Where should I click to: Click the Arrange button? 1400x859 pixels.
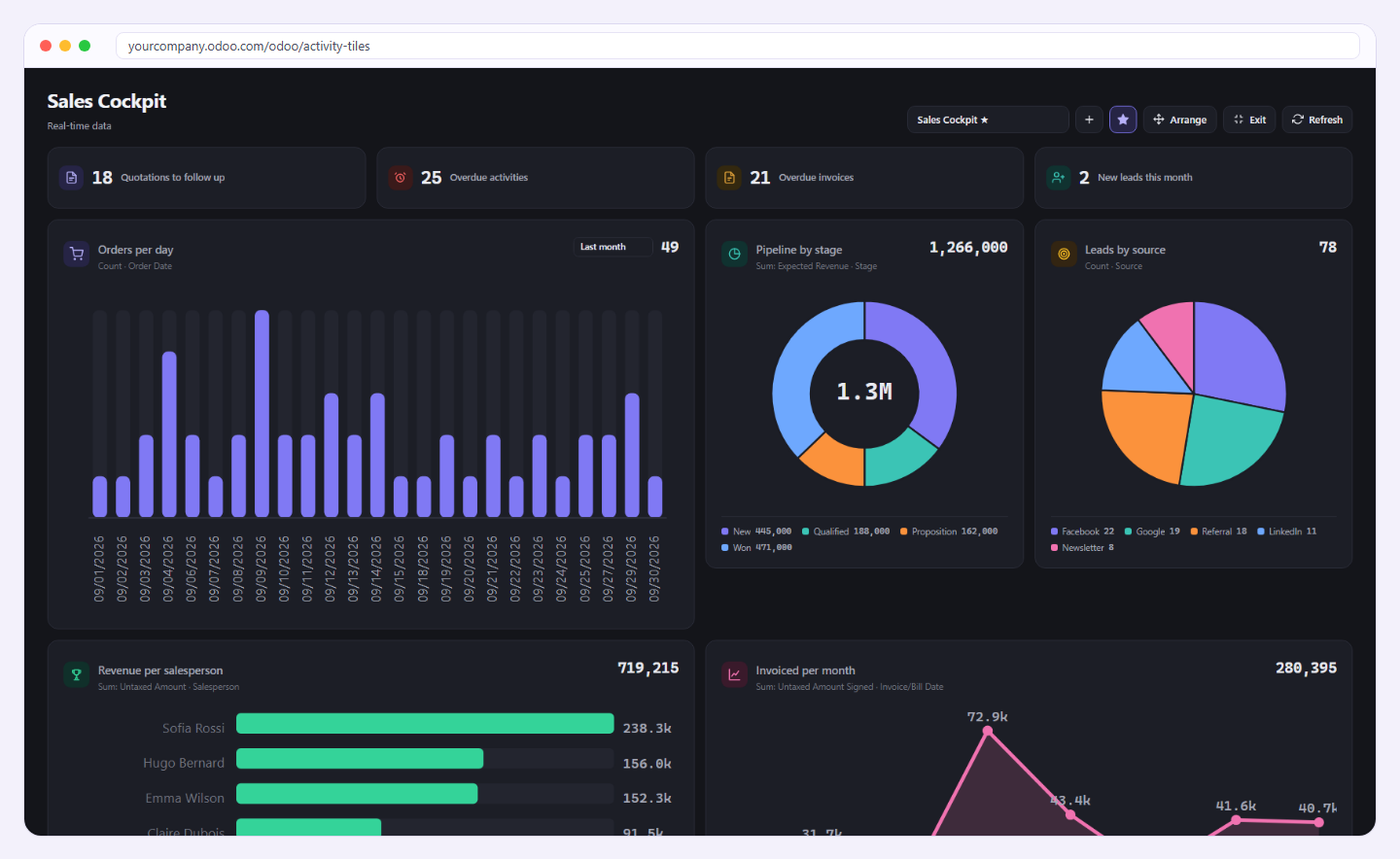[1179, 120]
